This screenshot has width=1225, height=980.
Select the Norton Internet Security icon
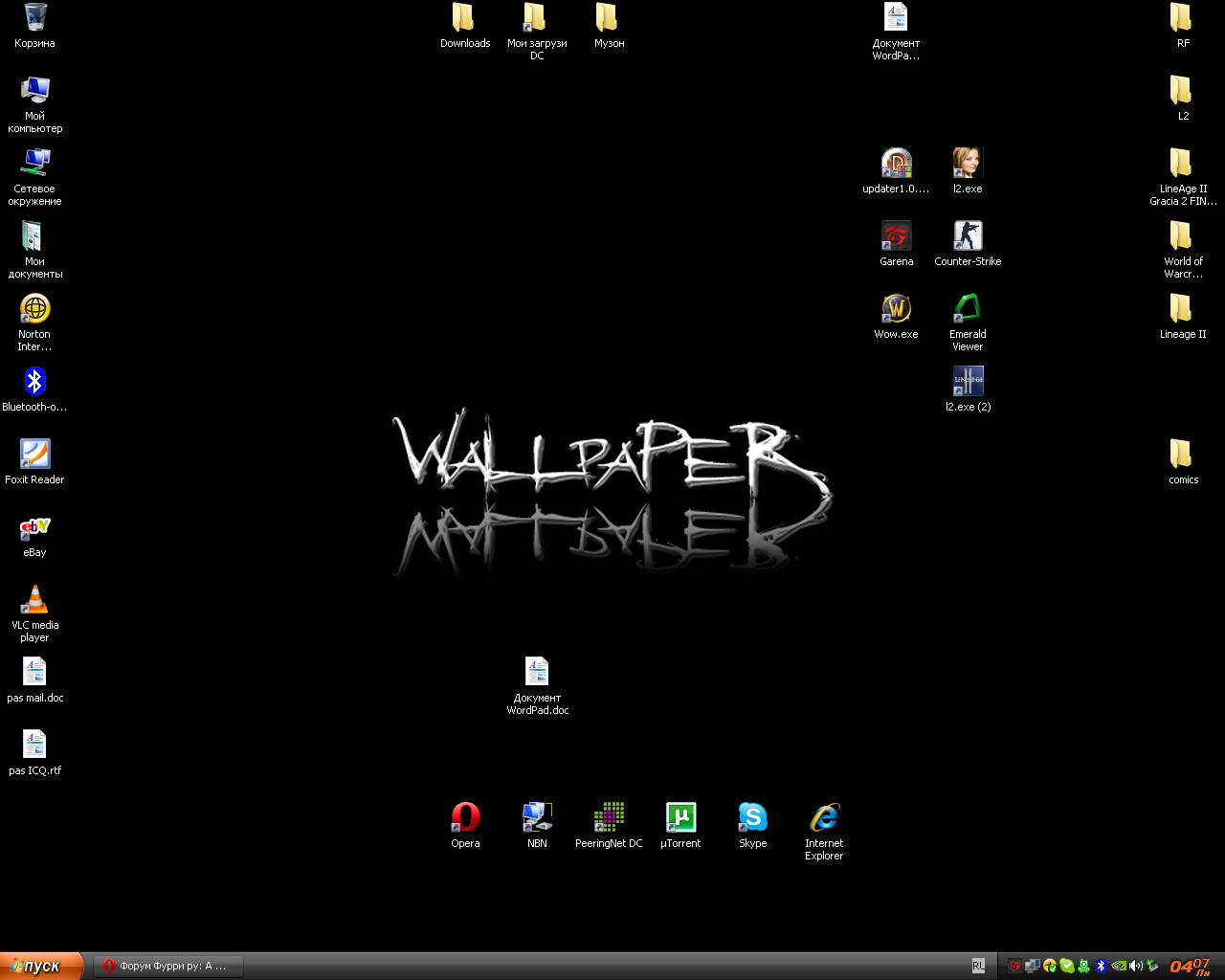pyautogui.click(x=34, y=309)
